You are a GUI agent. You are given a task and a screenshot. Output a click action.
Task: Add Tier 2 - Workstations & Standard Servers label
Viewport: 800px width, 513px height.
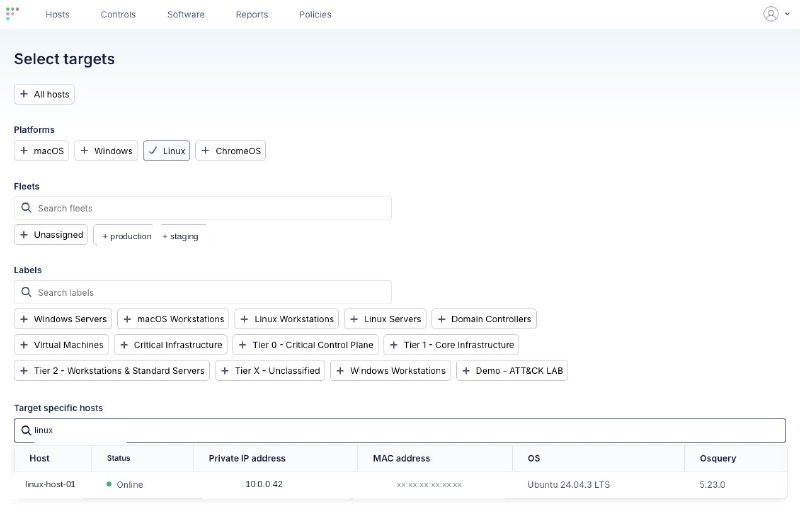[112, 371]
